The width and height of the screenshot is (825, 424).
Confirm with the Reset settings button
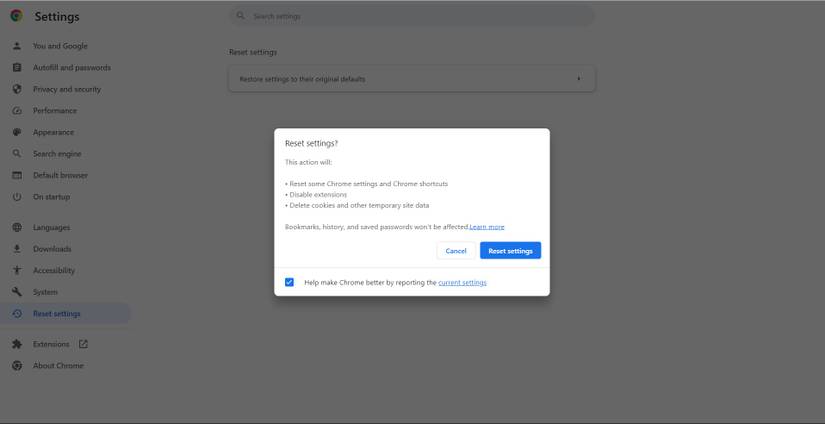click(510, 251)
